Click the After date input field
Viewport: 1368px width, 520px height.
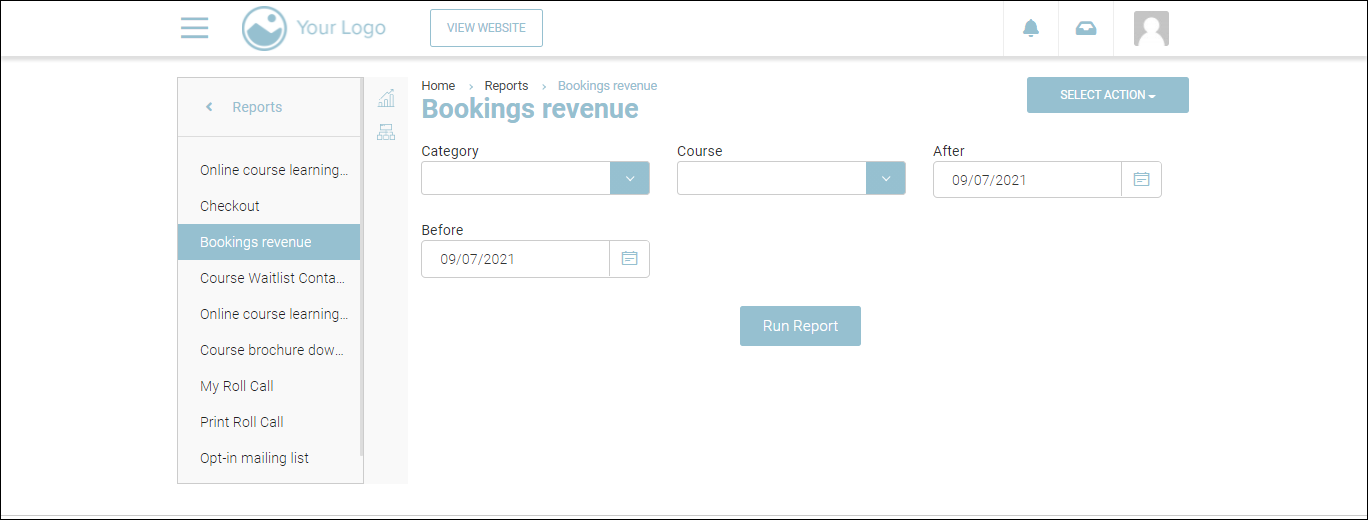[1027, 180]
